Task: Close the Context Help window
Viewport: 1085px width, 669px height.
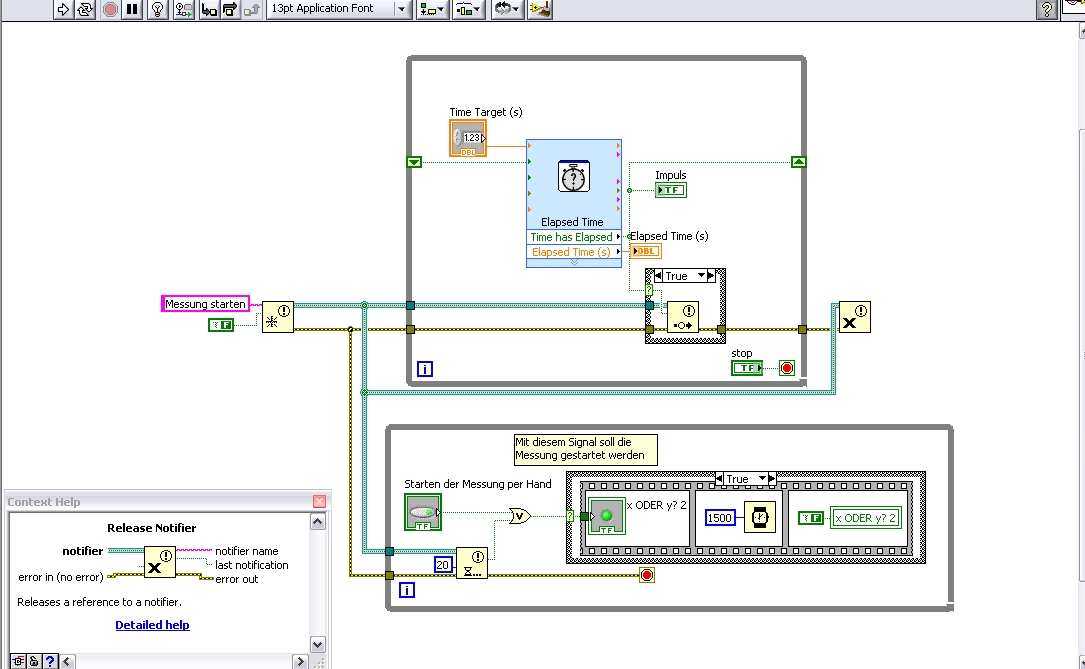Action: tap(319, 502)
